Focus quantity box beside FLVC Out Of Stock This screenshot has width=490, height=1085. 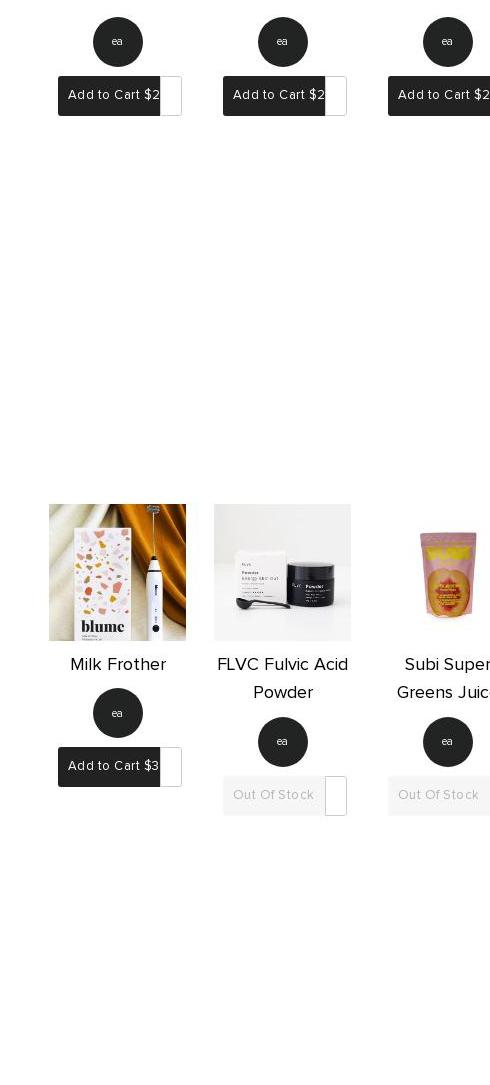(x=336, y=796)
